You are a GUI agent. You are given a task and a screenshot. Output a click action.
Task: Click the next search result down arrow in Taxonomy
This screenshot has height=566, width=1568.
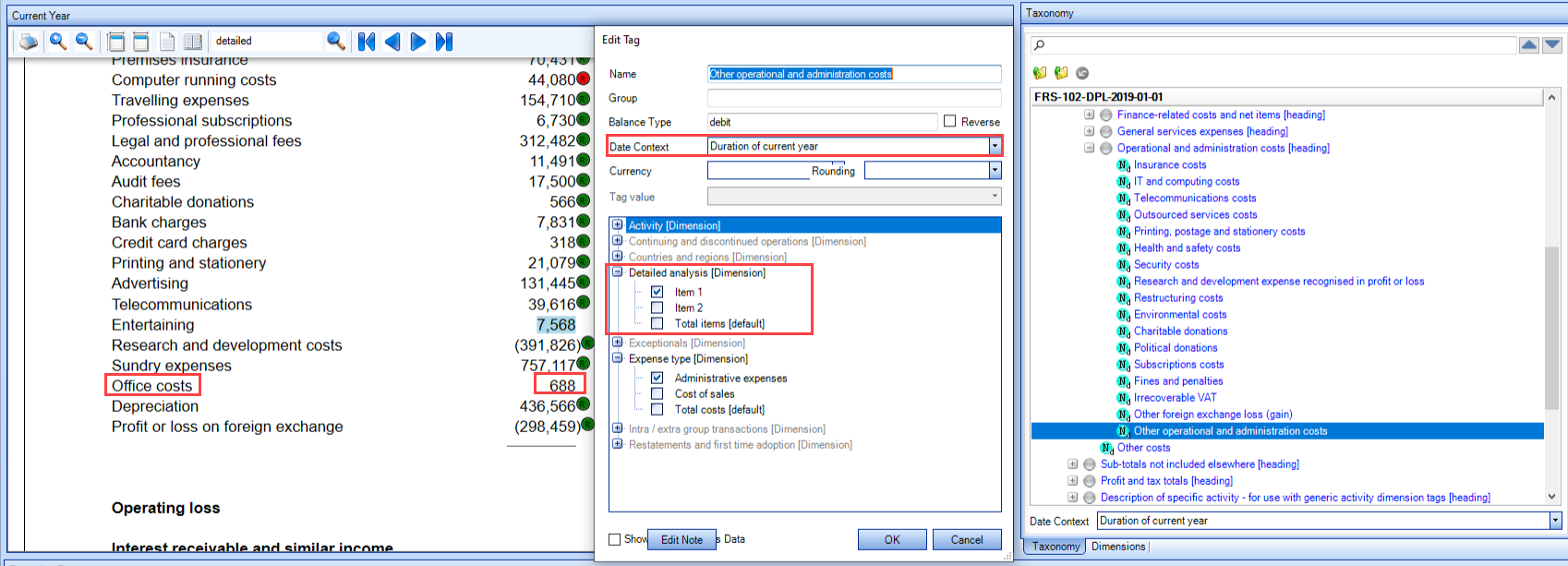pos(1552,45)
